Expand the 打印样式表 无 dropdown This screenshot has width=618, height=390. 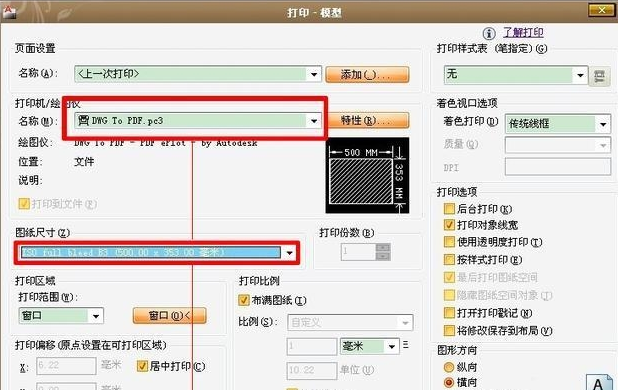pos(580,75)
